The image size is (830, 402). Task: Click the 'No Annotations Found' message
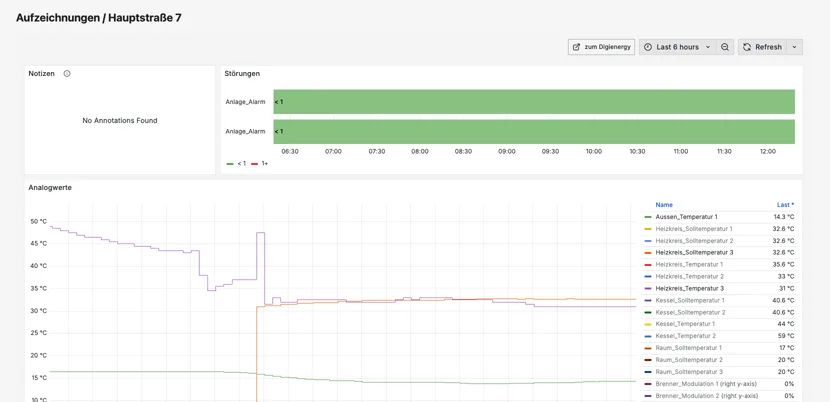point(120,121)
